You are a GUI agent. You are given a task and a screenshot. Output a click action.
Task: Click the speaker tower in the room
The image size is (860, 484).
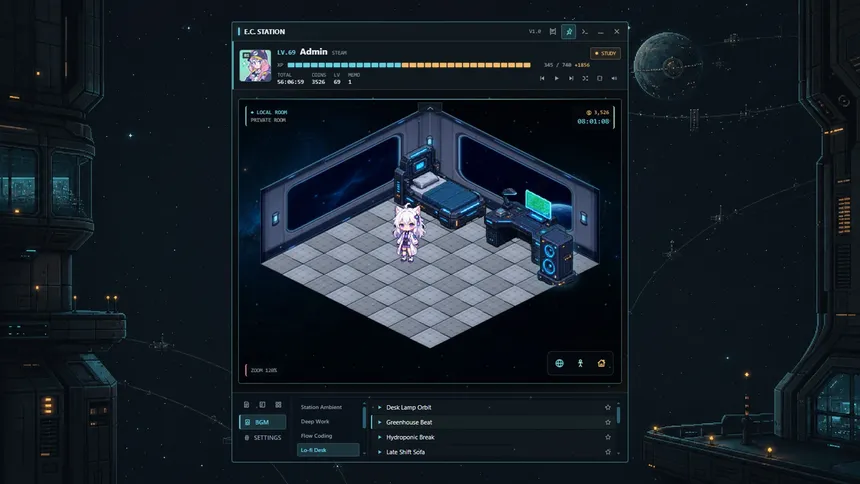[556, 255]
